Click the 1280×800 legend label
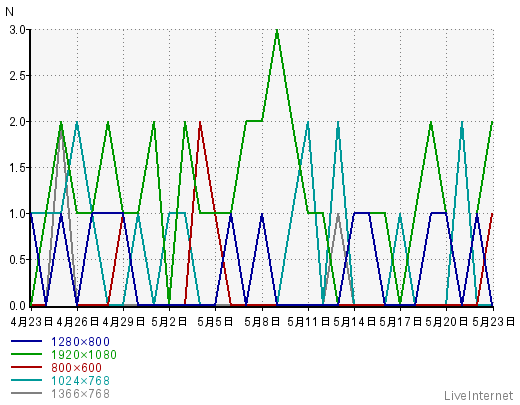The height and width of the screenshot is (405, 520). (80, 342)
